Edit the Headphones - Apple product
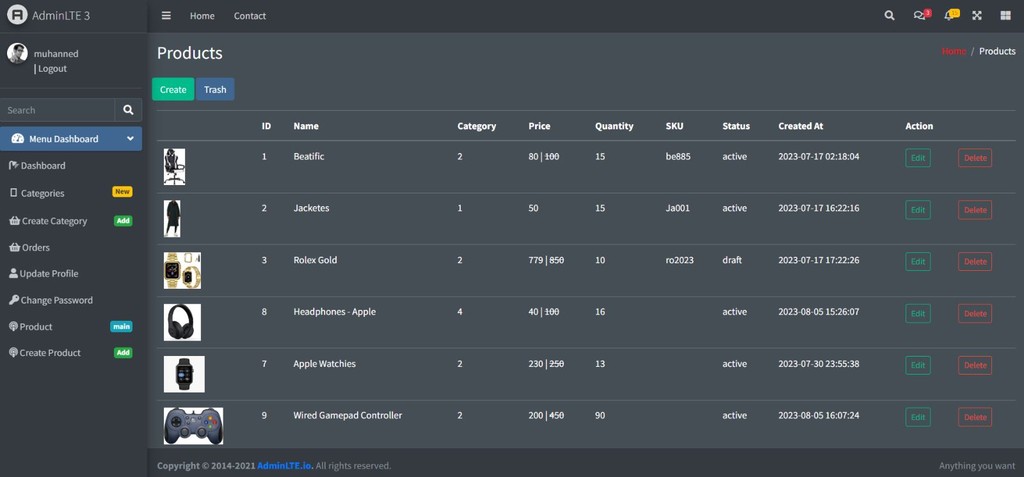Screen dimensions: 1024x477 click(x=918, y=313)
